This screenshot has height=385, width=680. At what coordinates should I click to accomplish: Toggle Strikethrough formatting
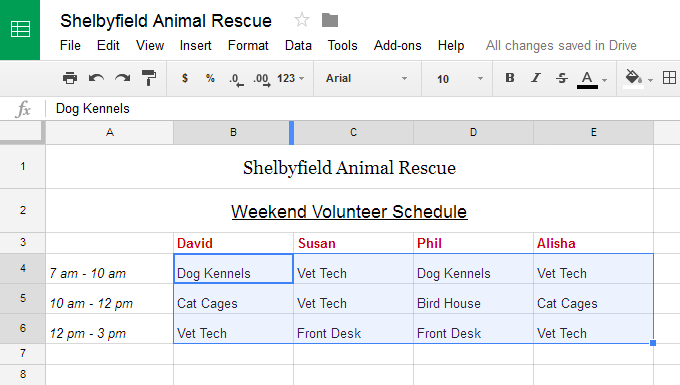click(x=562, y=78)
